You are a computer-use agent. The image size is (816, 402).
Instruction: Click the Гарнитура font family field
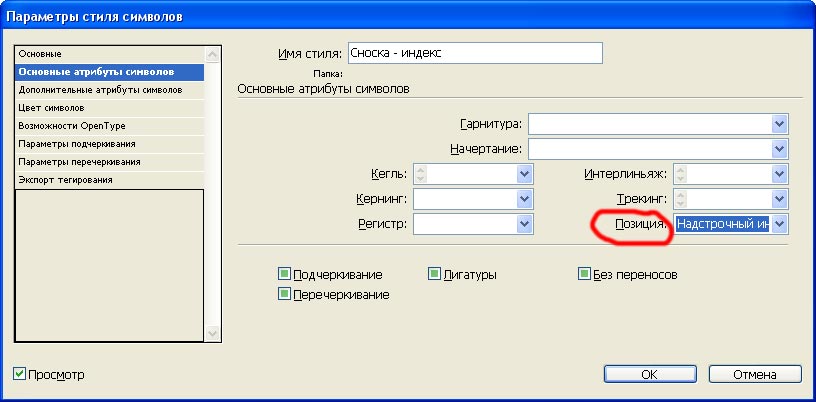pos(650,124)
